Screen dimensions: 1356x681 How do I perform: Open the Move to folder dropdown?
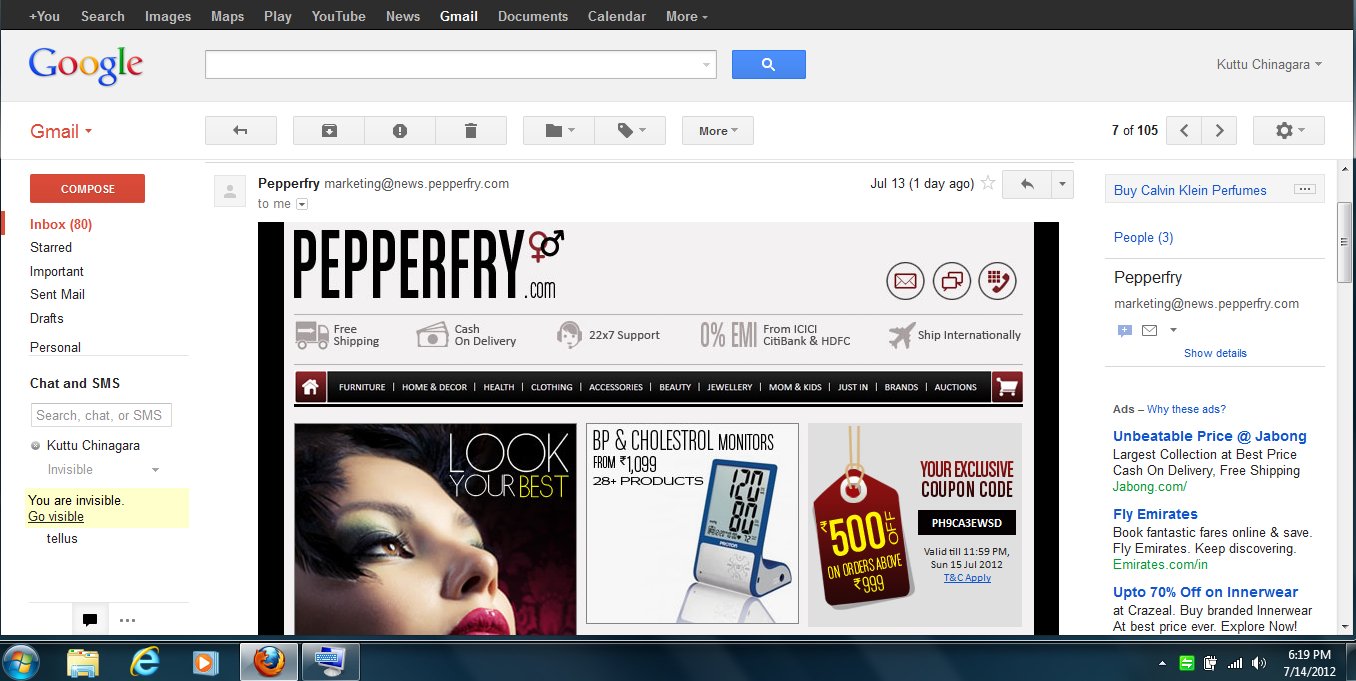pyautogui.click(x=559, y=131)
